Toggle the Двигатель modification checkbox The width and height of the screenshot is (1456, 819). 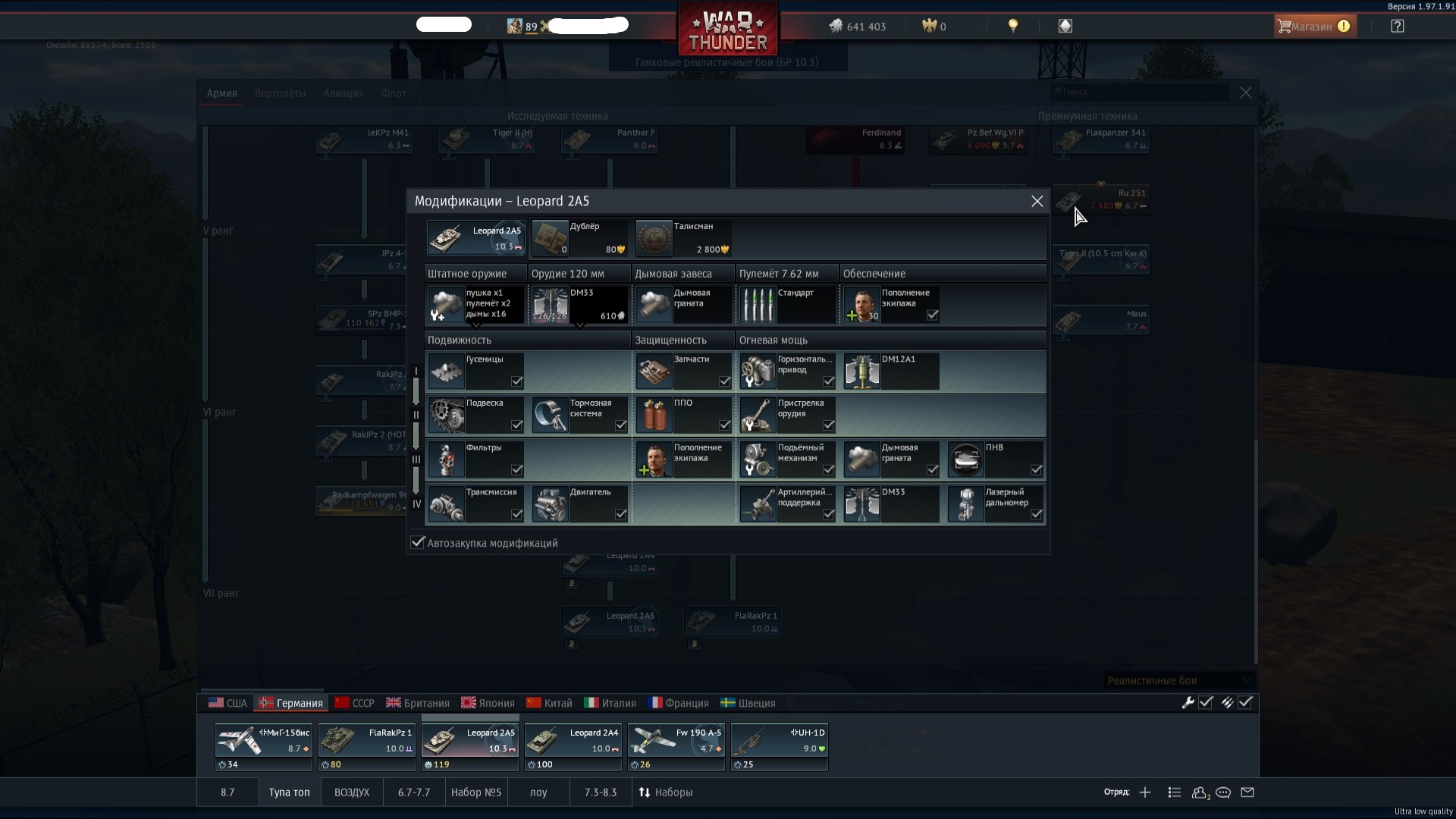point(621,515)
